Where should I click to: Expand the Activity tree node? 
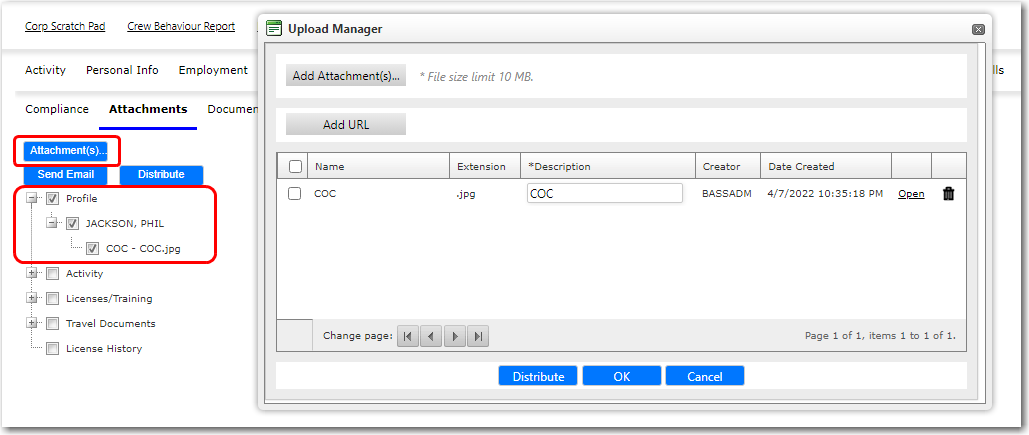[32, 274]
